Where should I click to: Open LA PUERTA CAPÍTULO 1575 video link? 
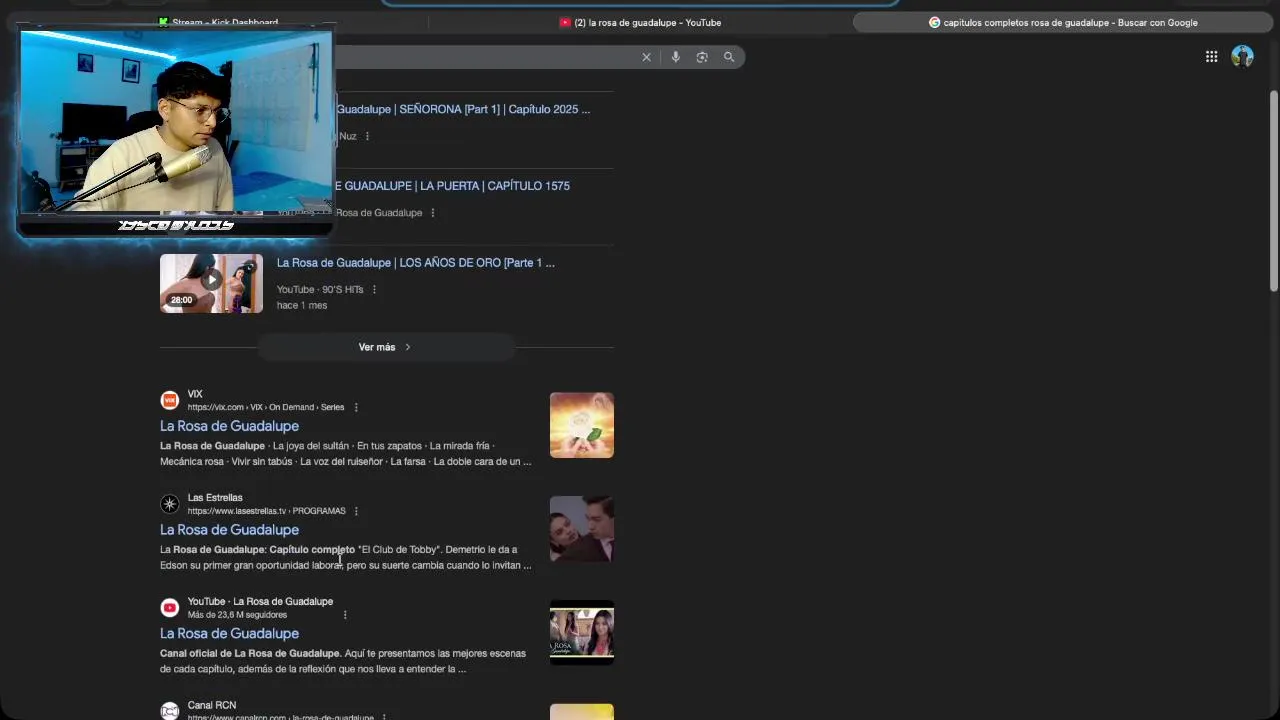(452, 186)
